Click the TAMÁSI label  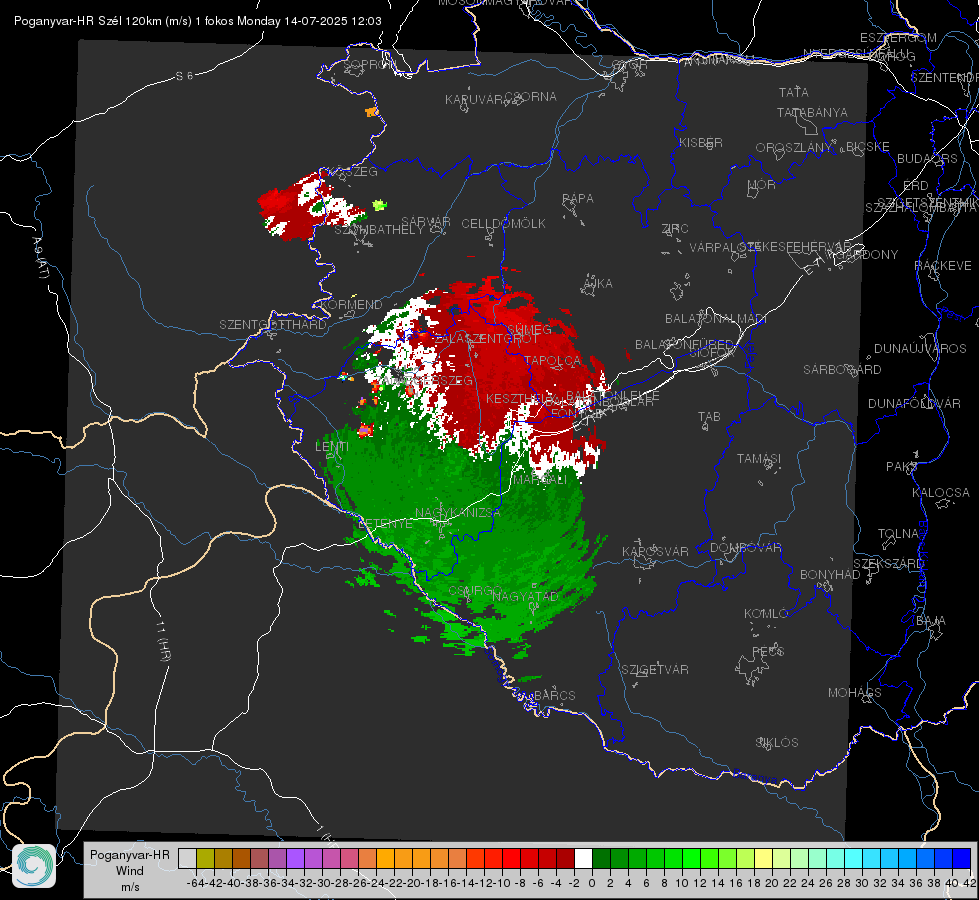759,458
